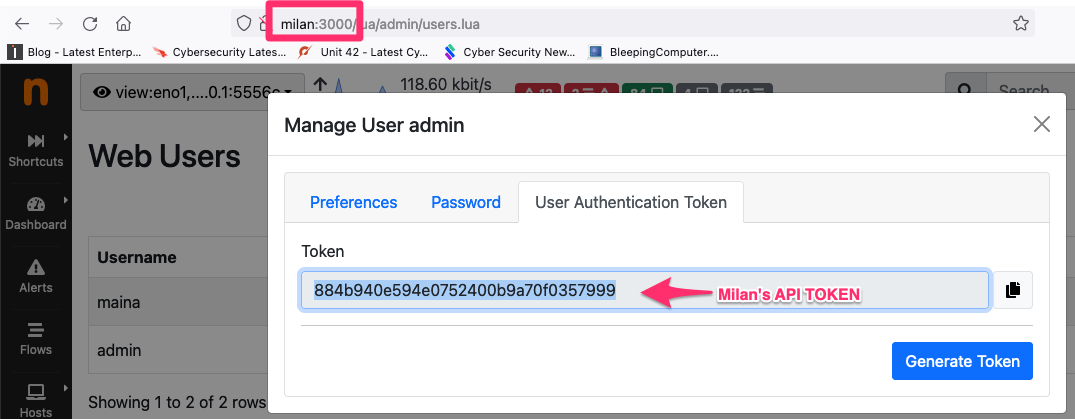Copy the token with the clipboard icon
Viewport: 1075px width, 419px height.
(1013, 290)
